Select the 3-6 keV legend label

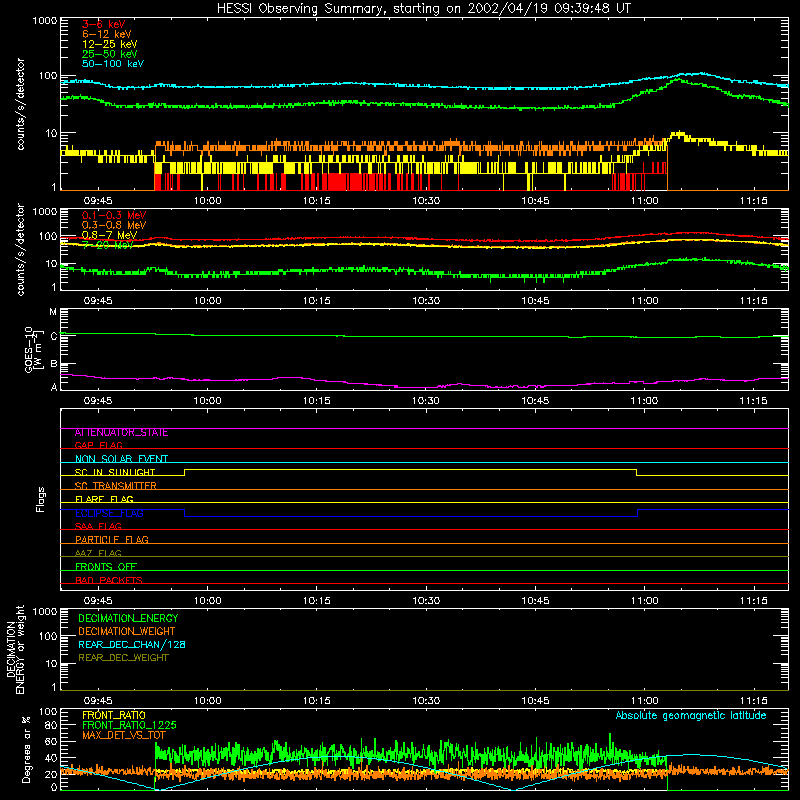pyautogui.click(x=103, y=24)
